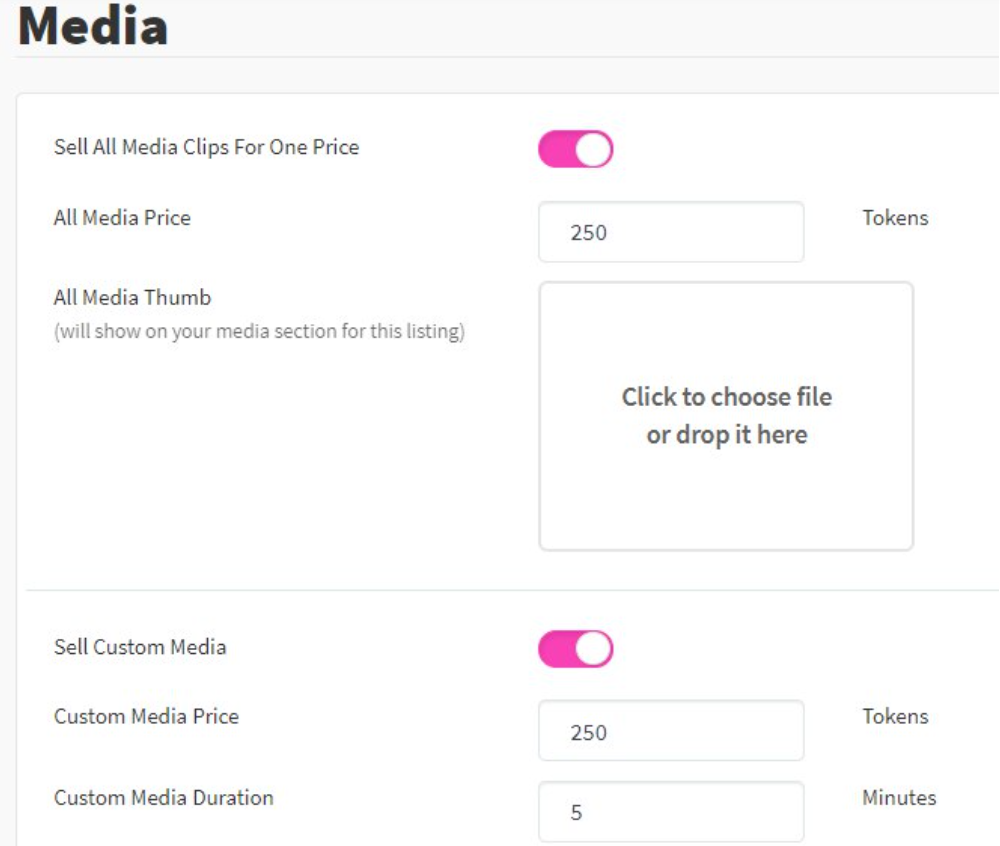This screenshot has width=1000, height=846.
Task: Click the "Sell Custom Media" label
Action: [x=140, y=647]
